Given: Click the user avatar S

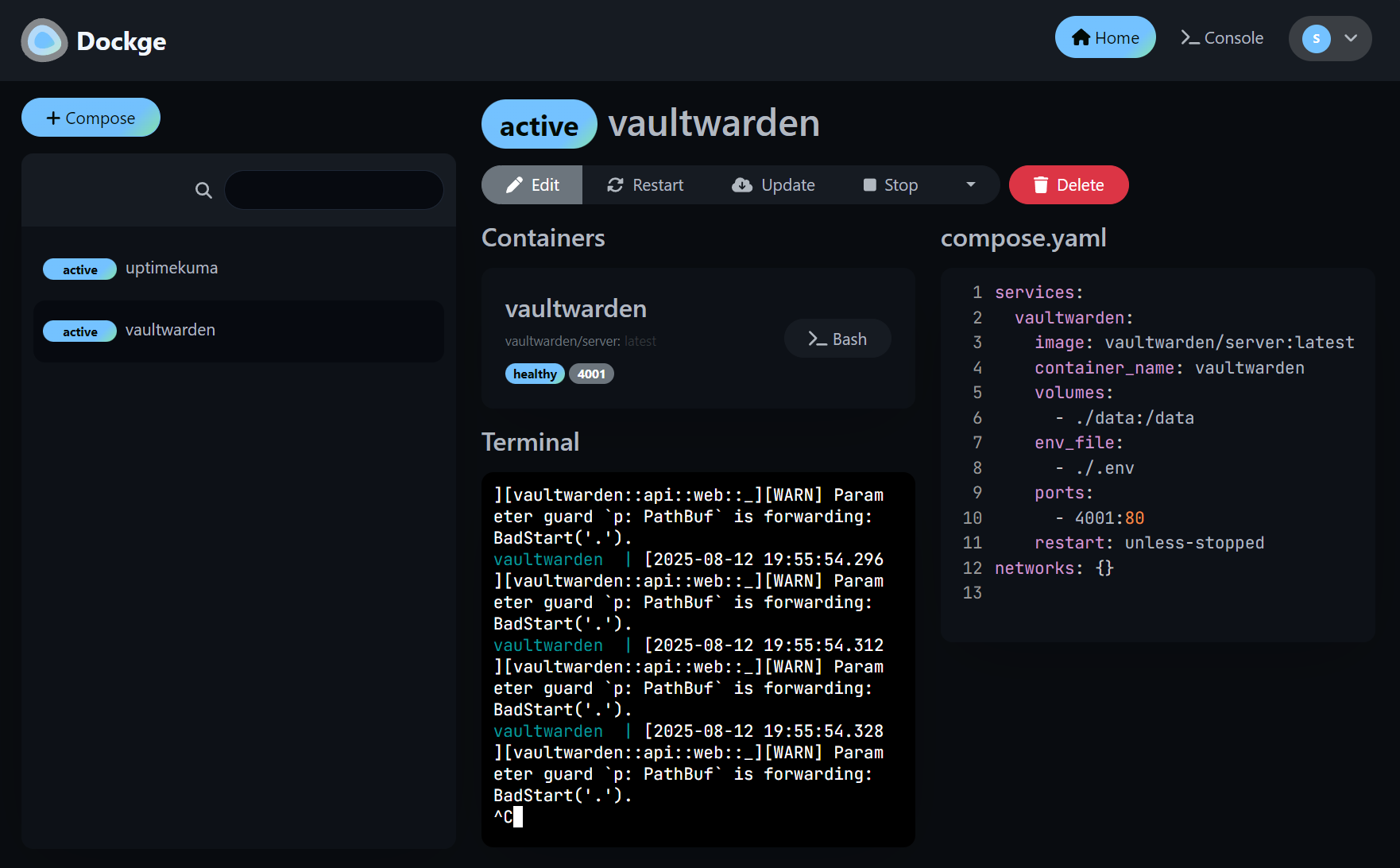Looking at the screenshot, I should pyautogui.click(x=1317, y=38).
